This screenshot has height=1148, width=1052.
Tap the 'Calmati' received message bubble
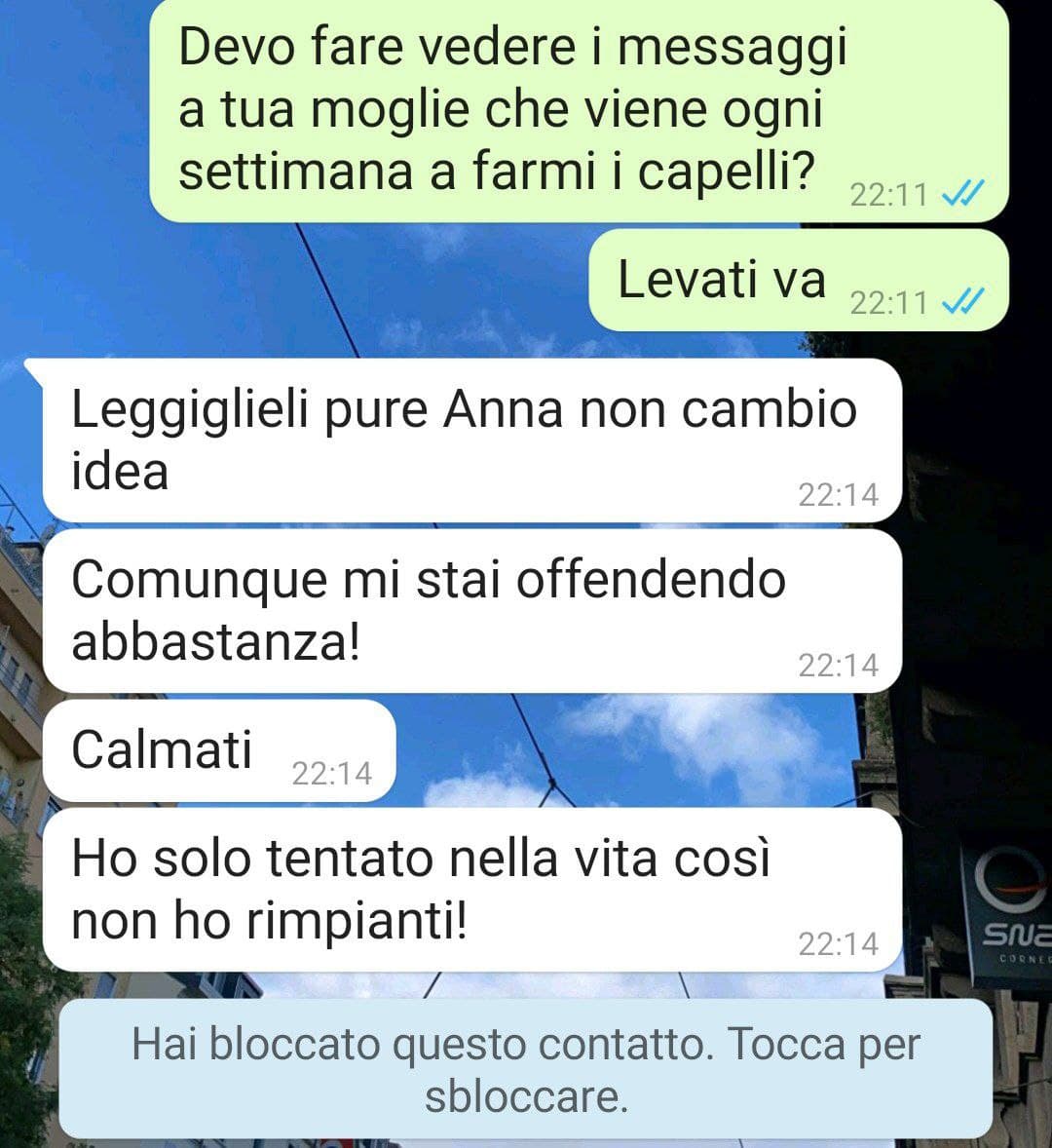point(219,751)
